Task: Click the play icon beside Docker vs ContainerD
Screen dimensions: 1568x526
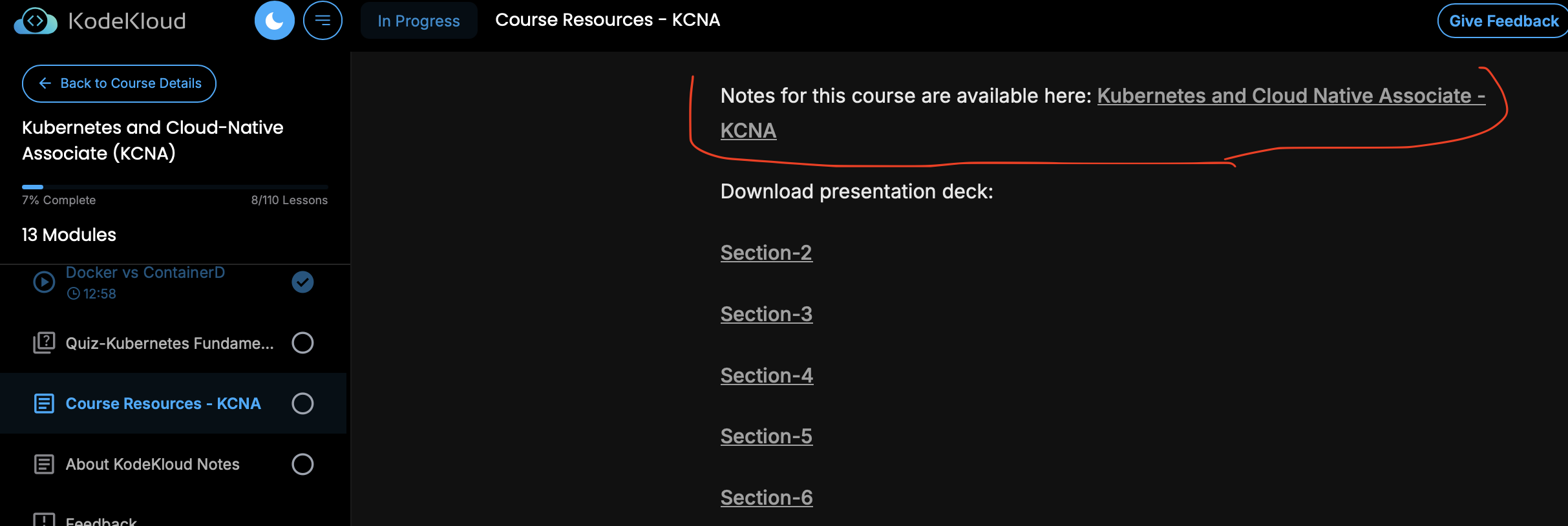Action: [x=44, y=282]
